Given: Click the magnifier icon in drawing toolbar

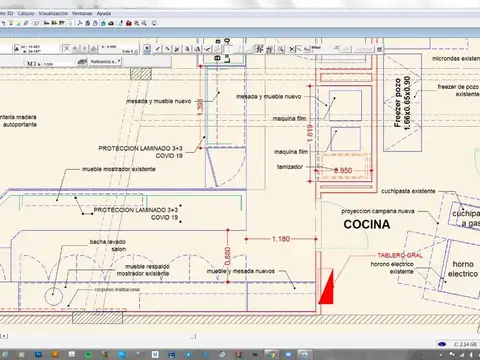Looking at the screenshot, I should [x=280, y=49].
